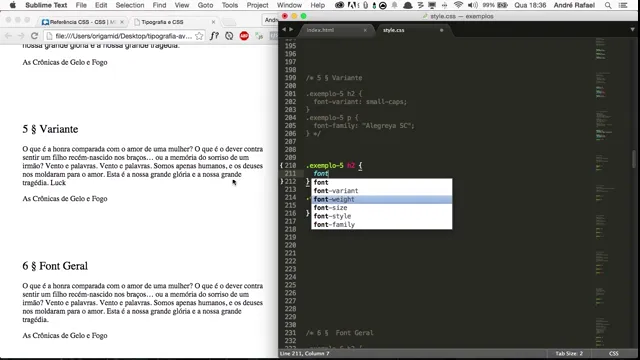Select 'font-variant' autocomplete suggestion
Viewport: 640px width, 360px height.
[382, 191]
